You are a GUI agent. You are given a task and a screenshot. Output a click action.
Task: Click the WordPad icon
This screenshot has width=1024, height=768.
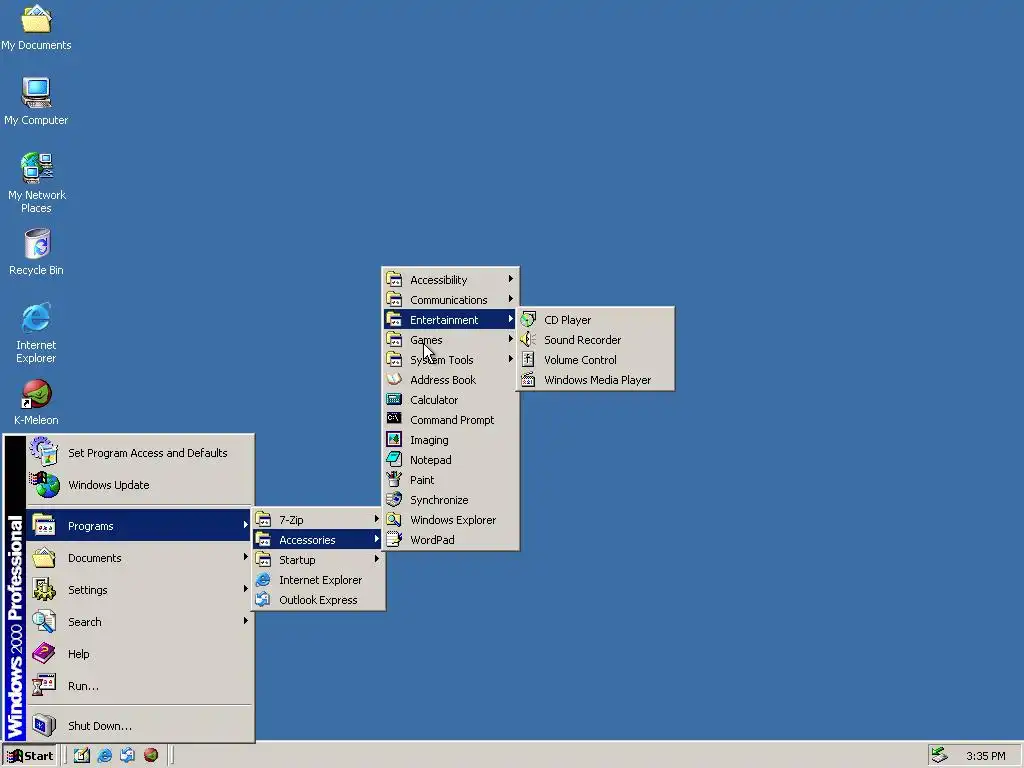[x=394, y=539]
